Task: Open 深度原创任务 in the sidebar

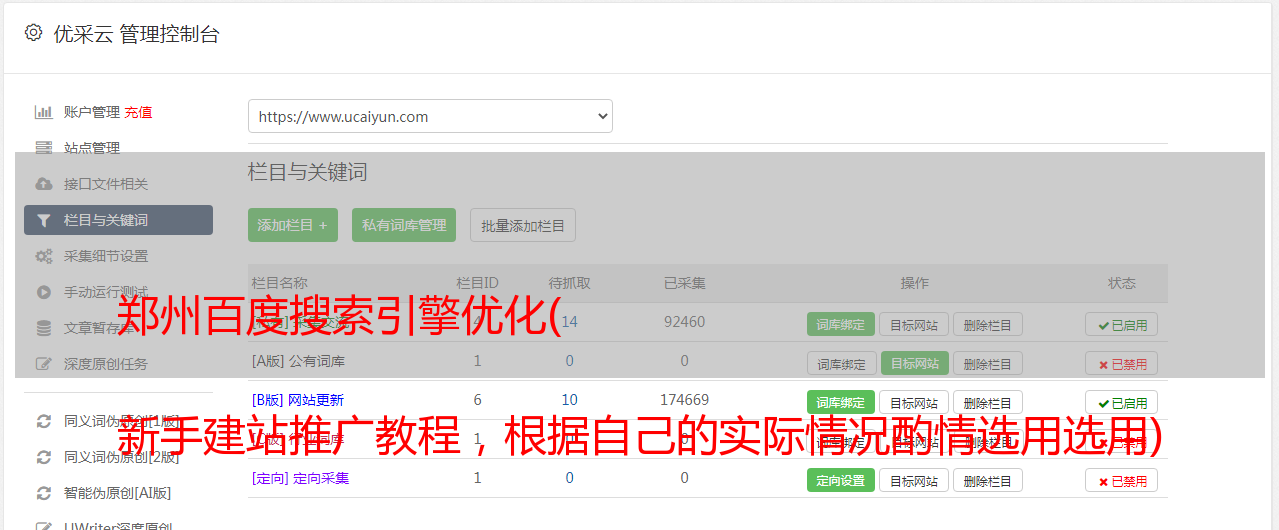Action: (106, 364)
